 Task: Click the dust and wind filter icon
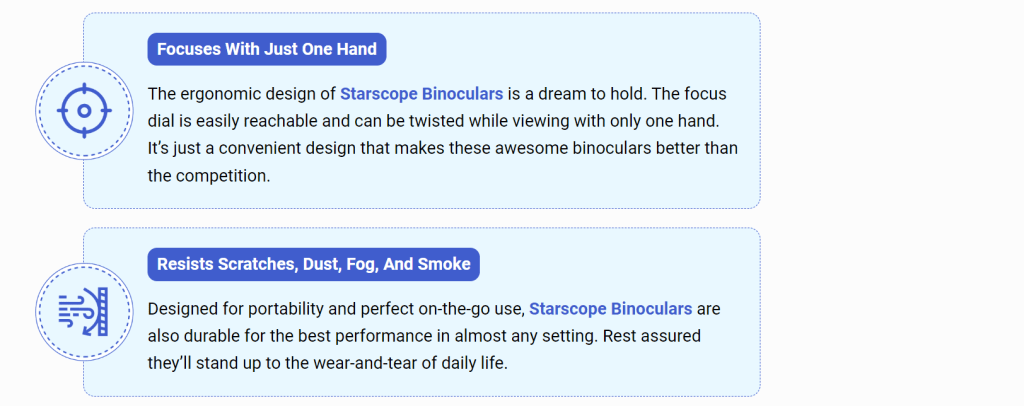click(83, 311)
